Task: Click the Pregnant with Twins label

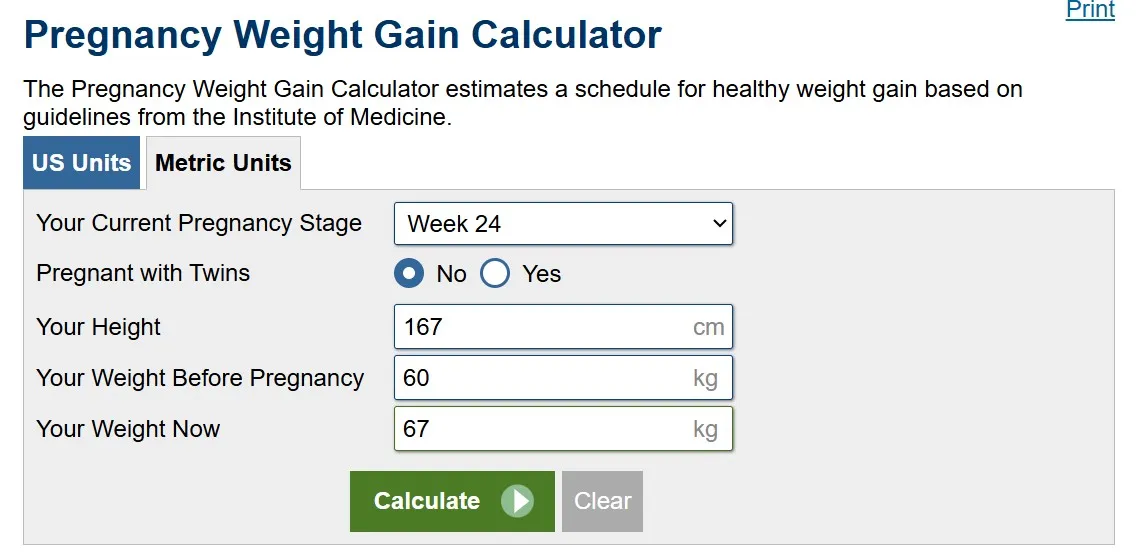Action: tap(143, 273)
